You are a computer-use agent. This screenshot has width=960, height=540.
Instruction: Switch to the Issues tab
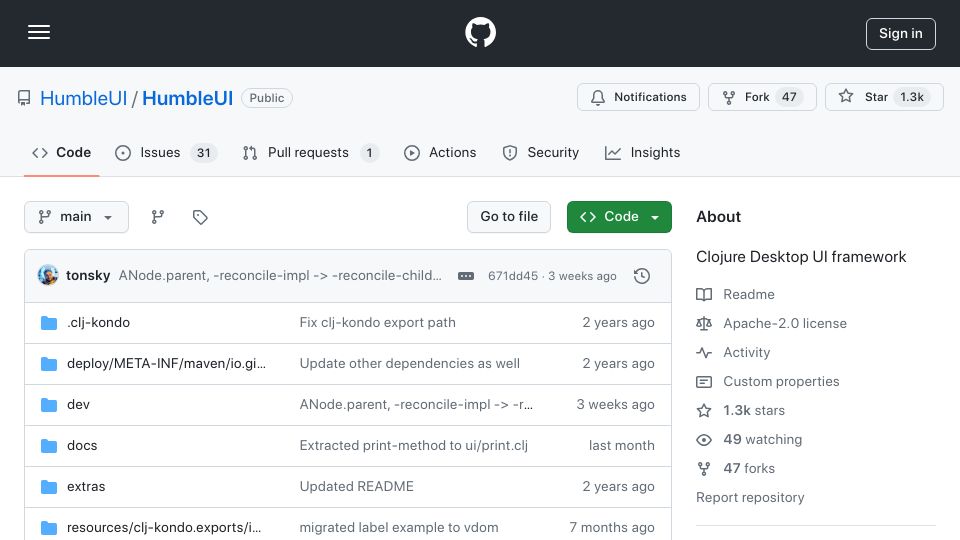coord(165,152)
